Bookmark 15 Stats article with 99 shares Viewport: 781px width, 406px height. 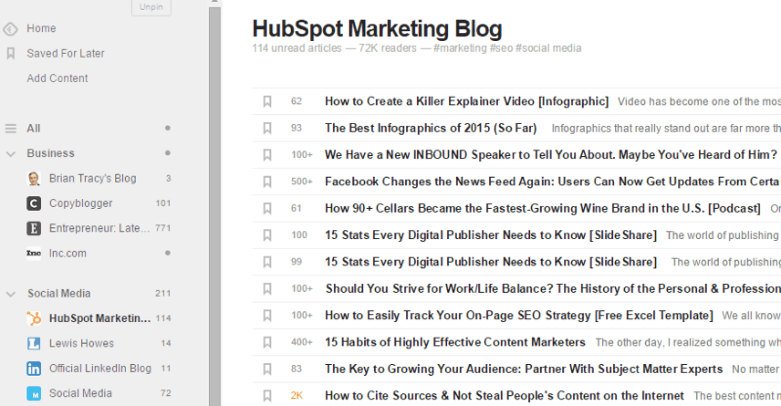click(267, 262)
